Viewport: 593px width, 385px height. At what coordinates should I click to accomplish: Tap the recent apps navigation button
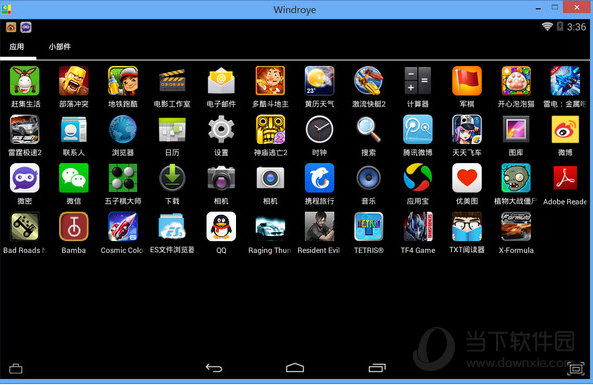tap(377, 368)
